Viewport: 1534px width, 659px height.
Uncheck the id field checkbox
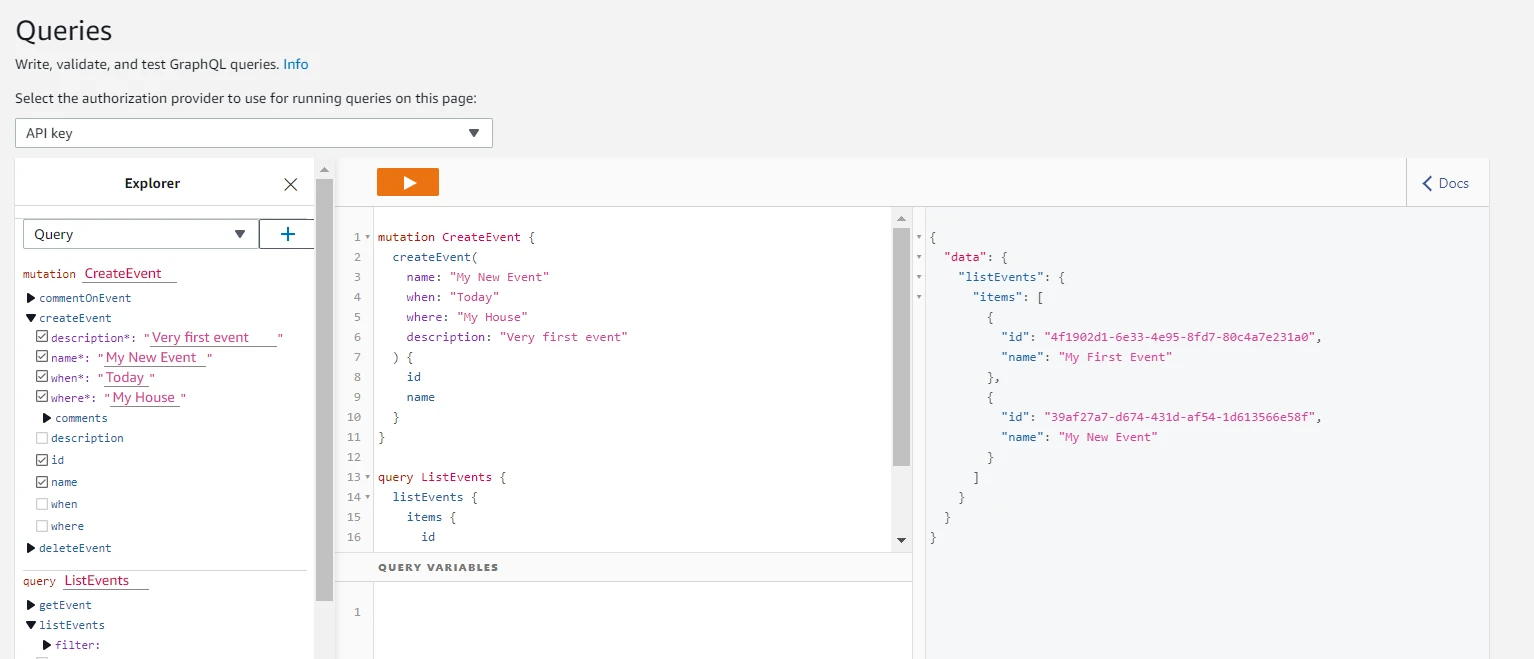point(42,460)
